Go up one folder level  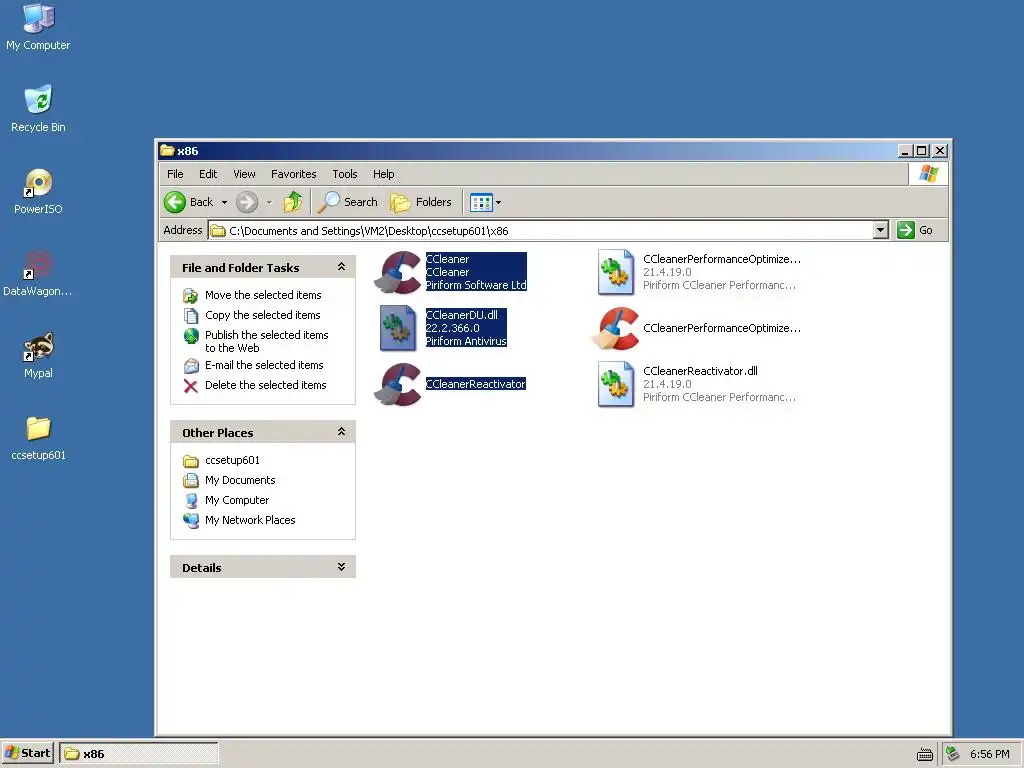[293, 202]
